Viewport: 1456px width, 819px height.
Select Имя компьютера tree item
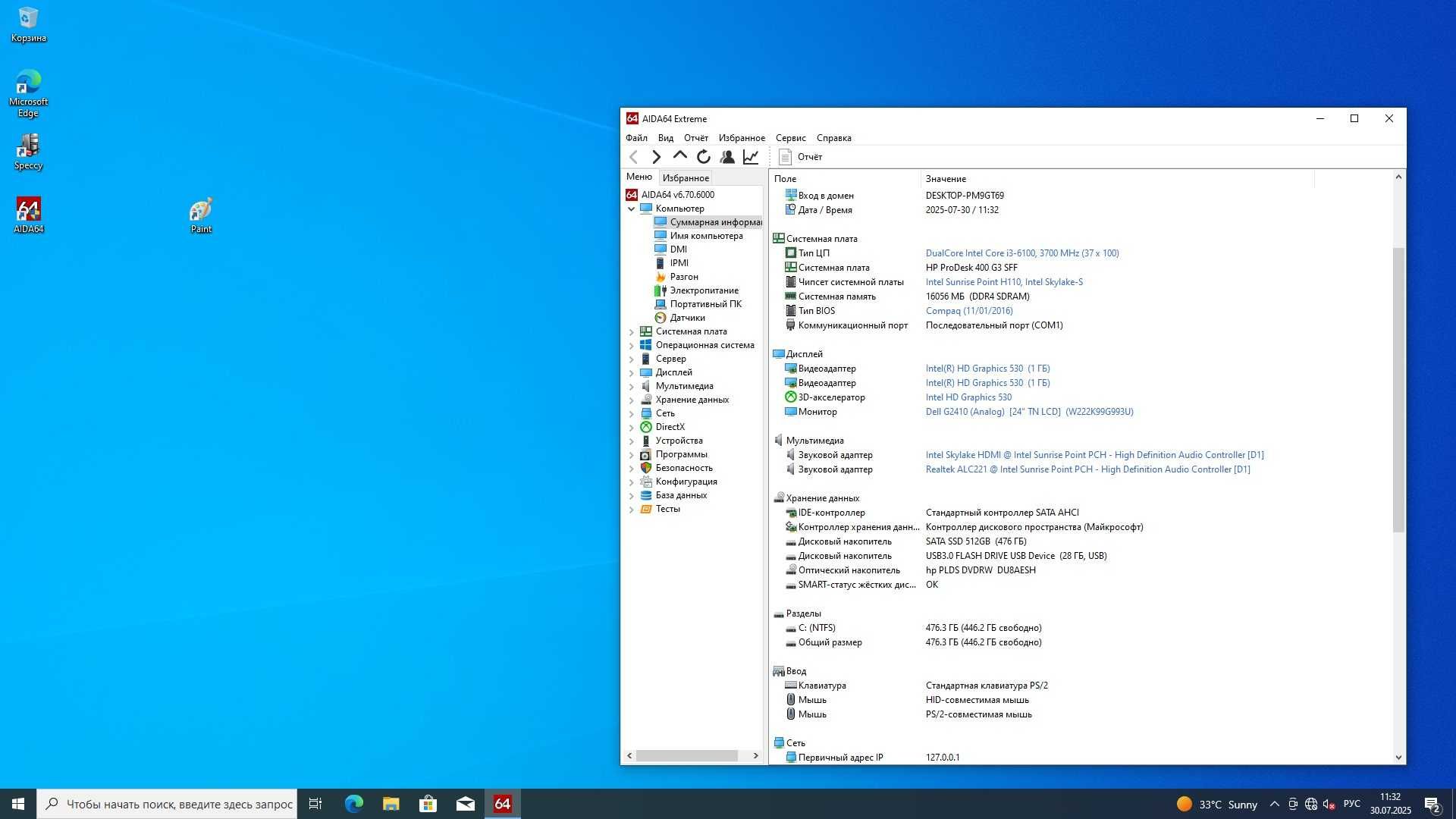coord(698,236)
